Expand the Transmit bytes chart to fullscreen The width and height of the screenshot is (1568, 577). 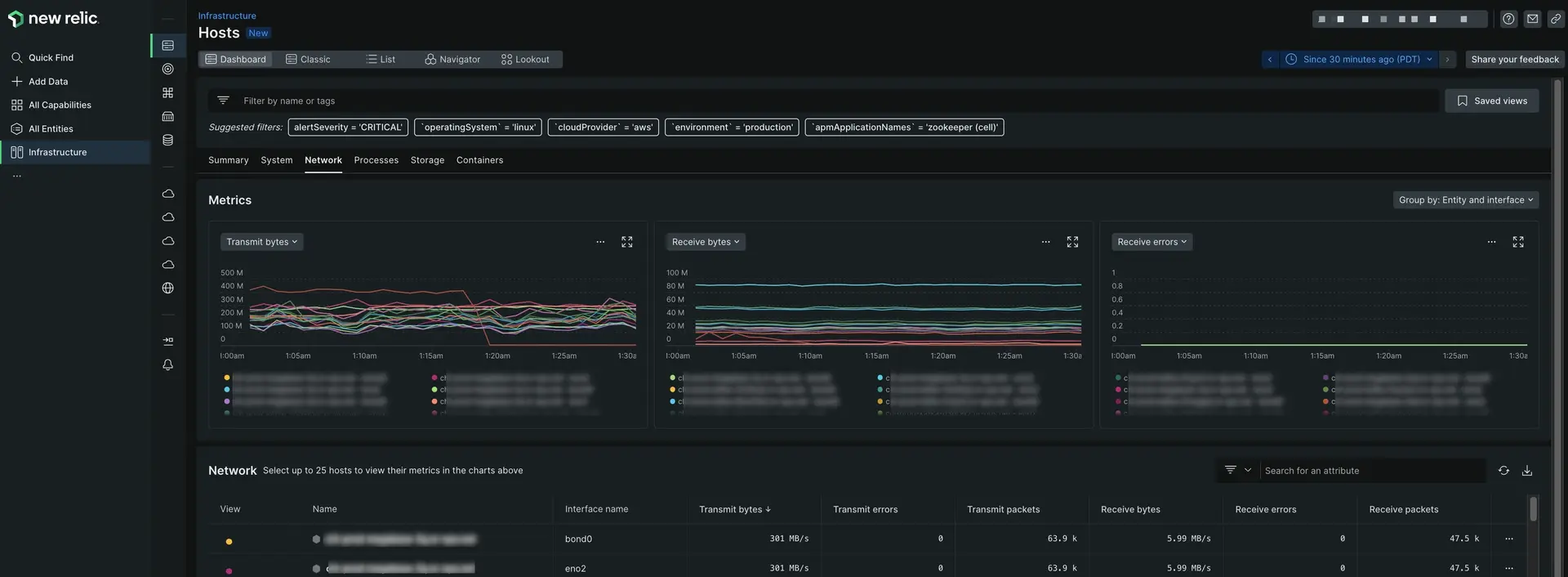[626, 242]
